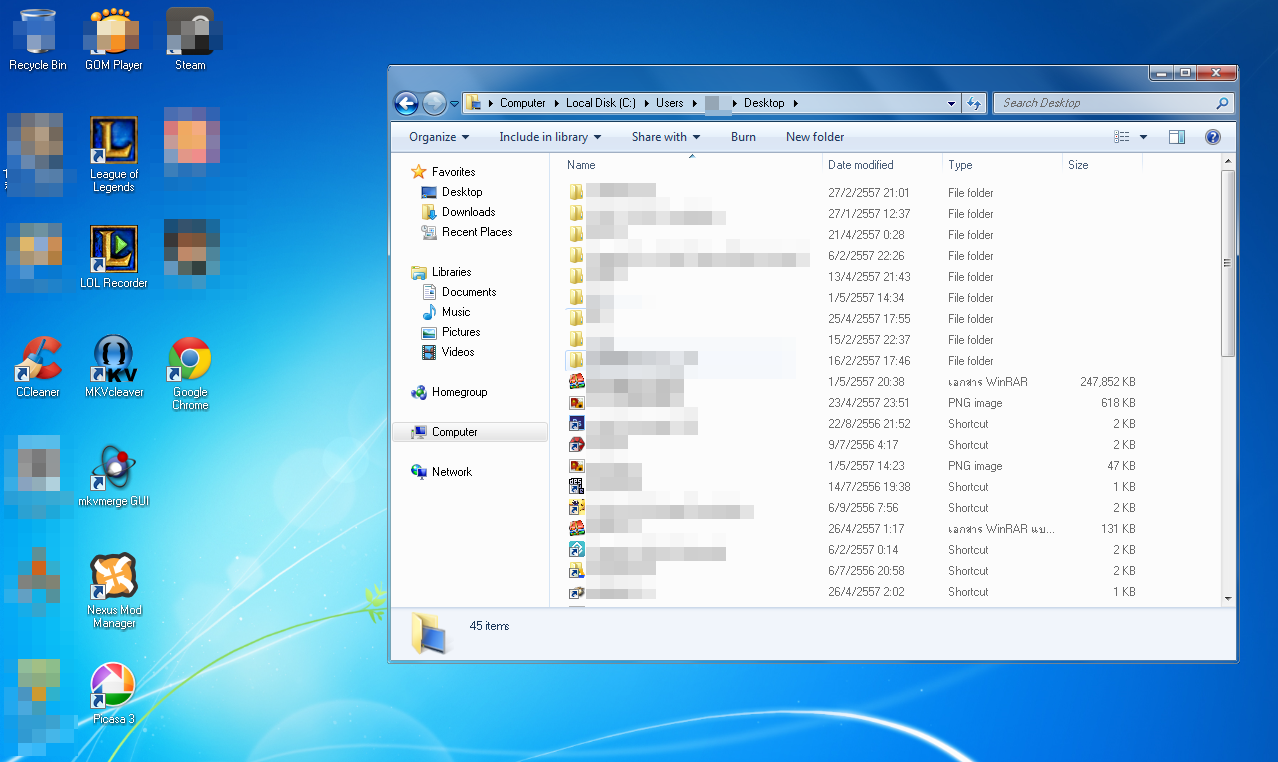Open the Organize dropdown menu
This screenshot has height=762, width=1278.
(x=439, y=137)
